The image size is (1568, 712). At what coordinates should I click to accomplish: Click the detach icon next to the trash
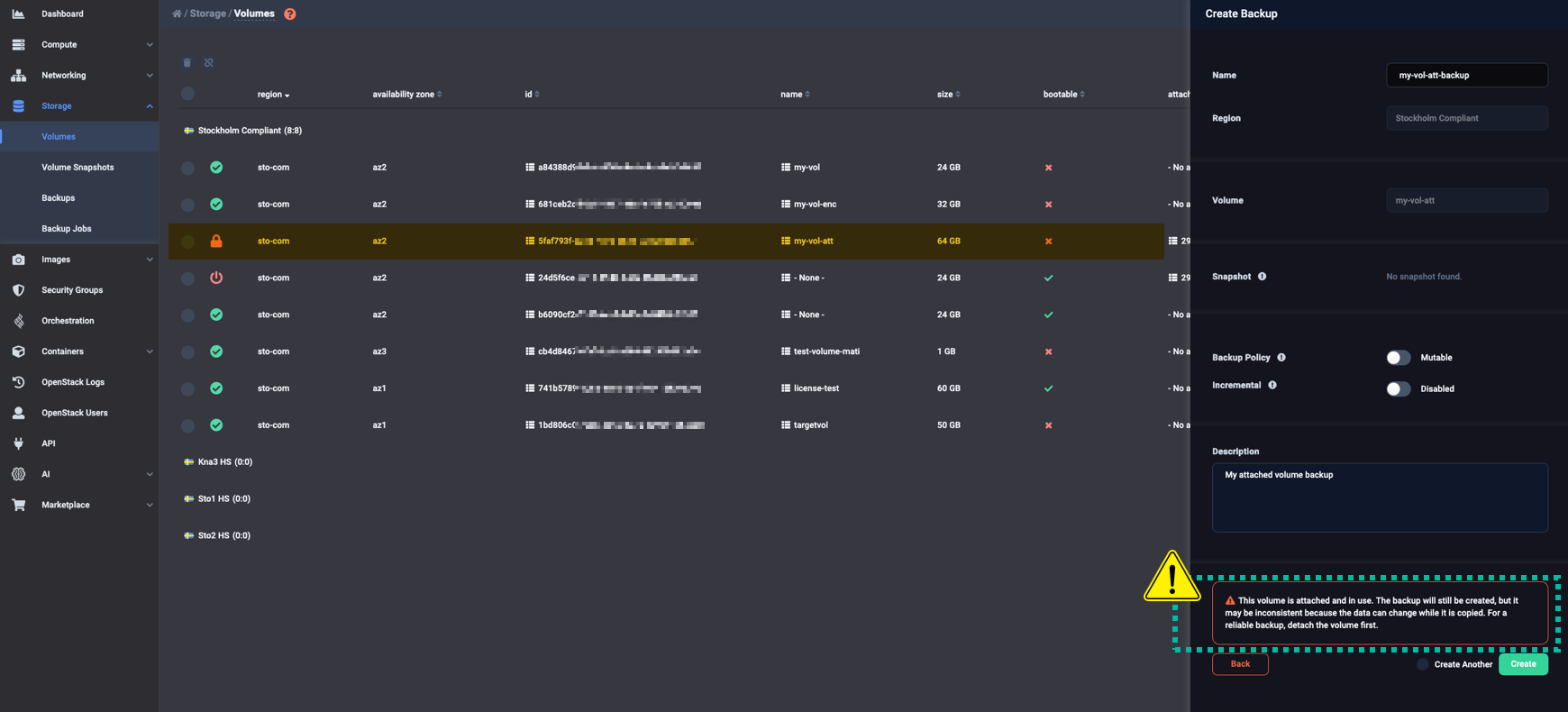(209, 63)
